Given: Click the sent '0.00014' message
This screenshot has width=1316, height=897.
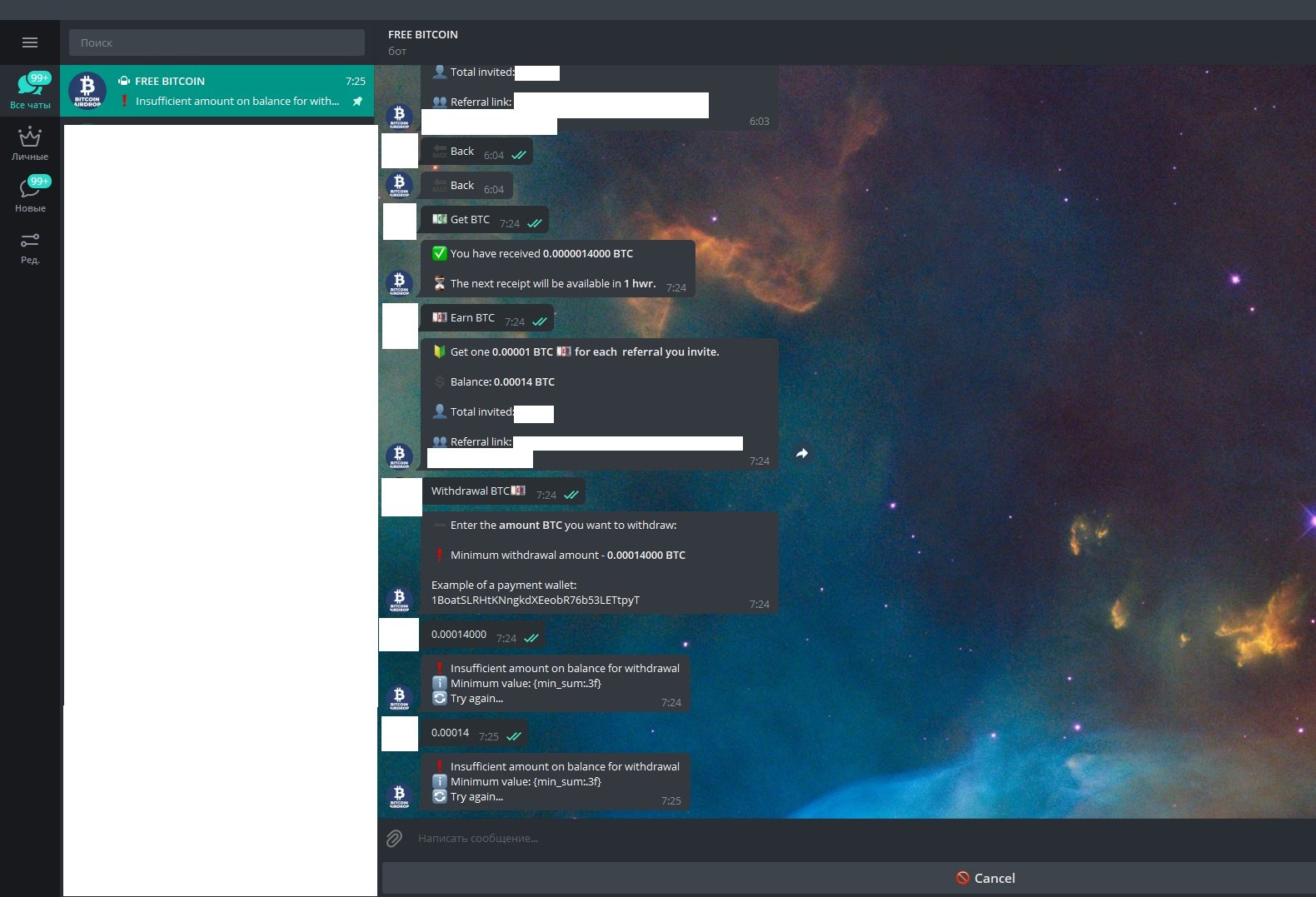Looking at the screenshot, I should click(474, 734).
